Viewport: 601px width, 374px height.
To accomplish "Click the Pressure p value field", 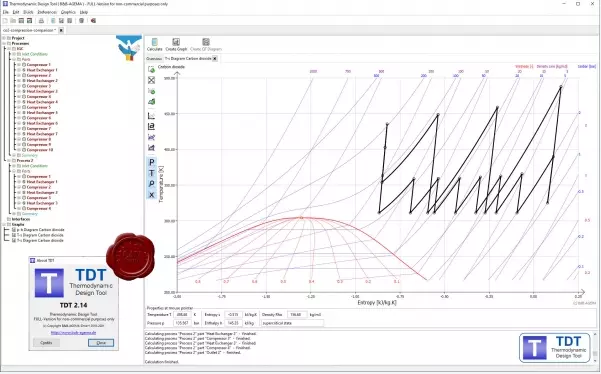I will pyautogui.click(x=182, y=323).
